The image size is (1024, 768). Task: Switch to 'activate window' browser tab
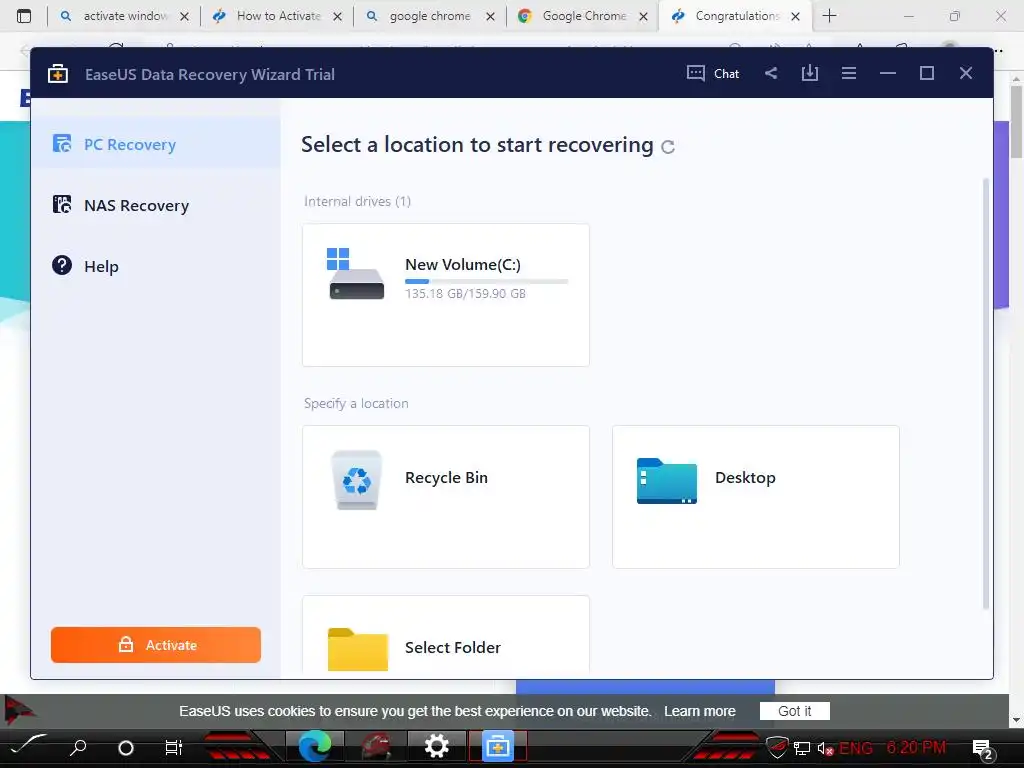(123, 16)
